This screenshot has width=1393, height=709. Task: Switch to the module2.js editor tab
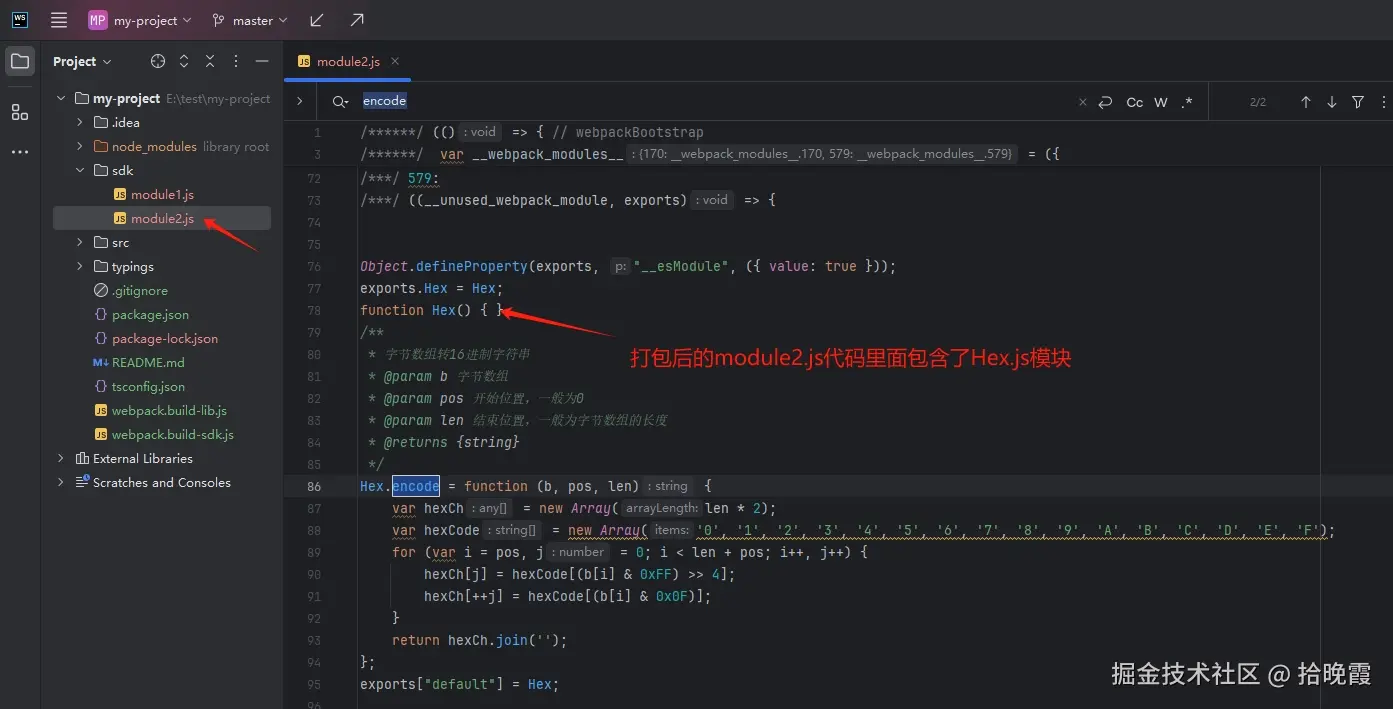[x=347, y=60]
